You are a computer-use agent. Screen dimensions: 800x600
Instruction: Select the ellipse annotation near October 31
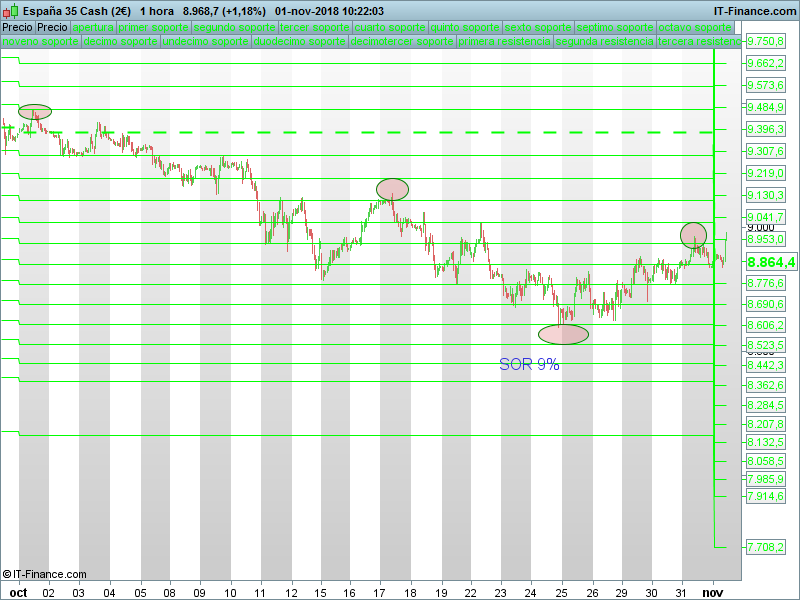(694, 235)
